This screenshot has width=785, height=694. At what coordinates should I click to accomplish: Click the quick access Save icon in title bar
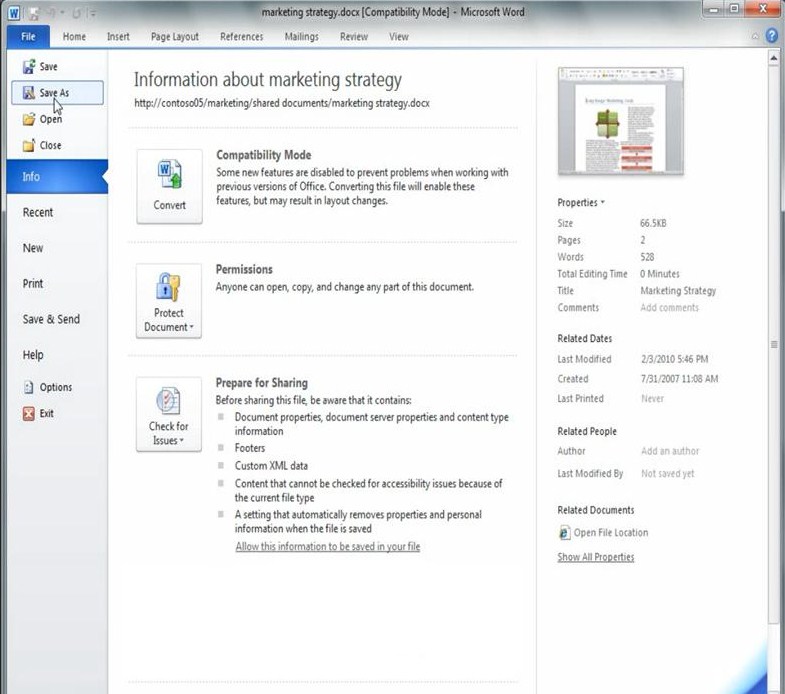(x=34, y=13)
